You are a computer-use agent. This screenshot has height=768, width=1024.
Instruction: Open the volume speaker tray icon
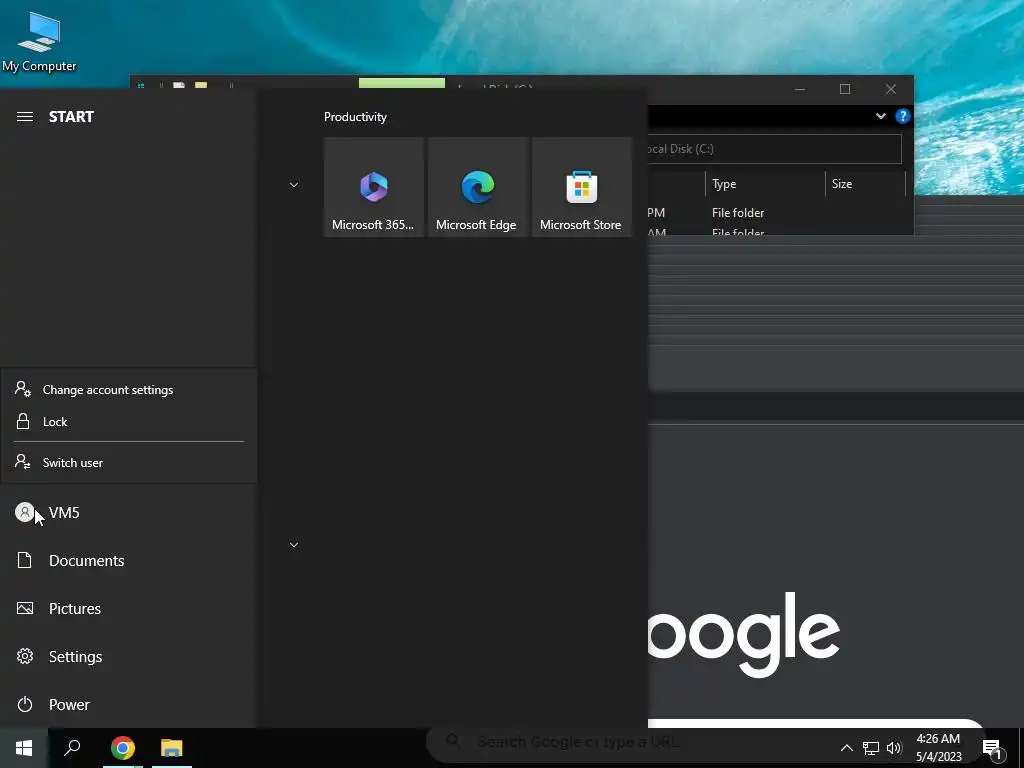pyautogui.click(x=894, y=748)
